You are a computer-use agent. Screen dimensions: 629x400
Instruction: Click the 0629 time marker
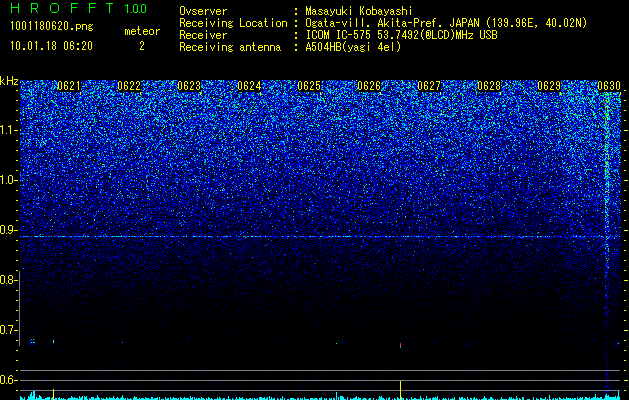549,86
